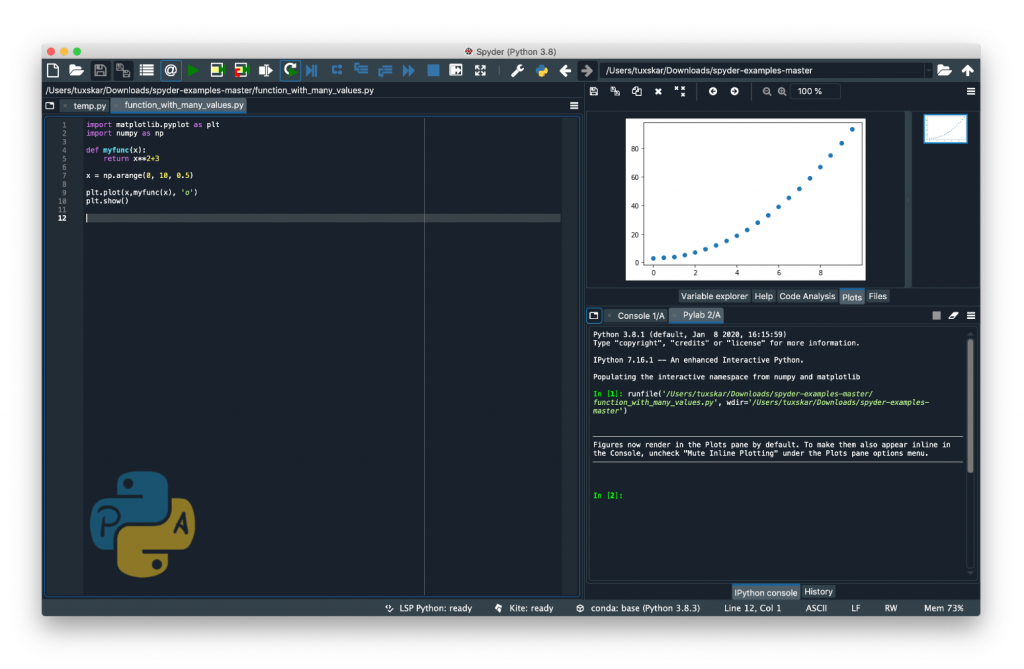Screen dimensions: 1024x669
Task: Save the current file using the floppy icon
Action: click(100, 70)
